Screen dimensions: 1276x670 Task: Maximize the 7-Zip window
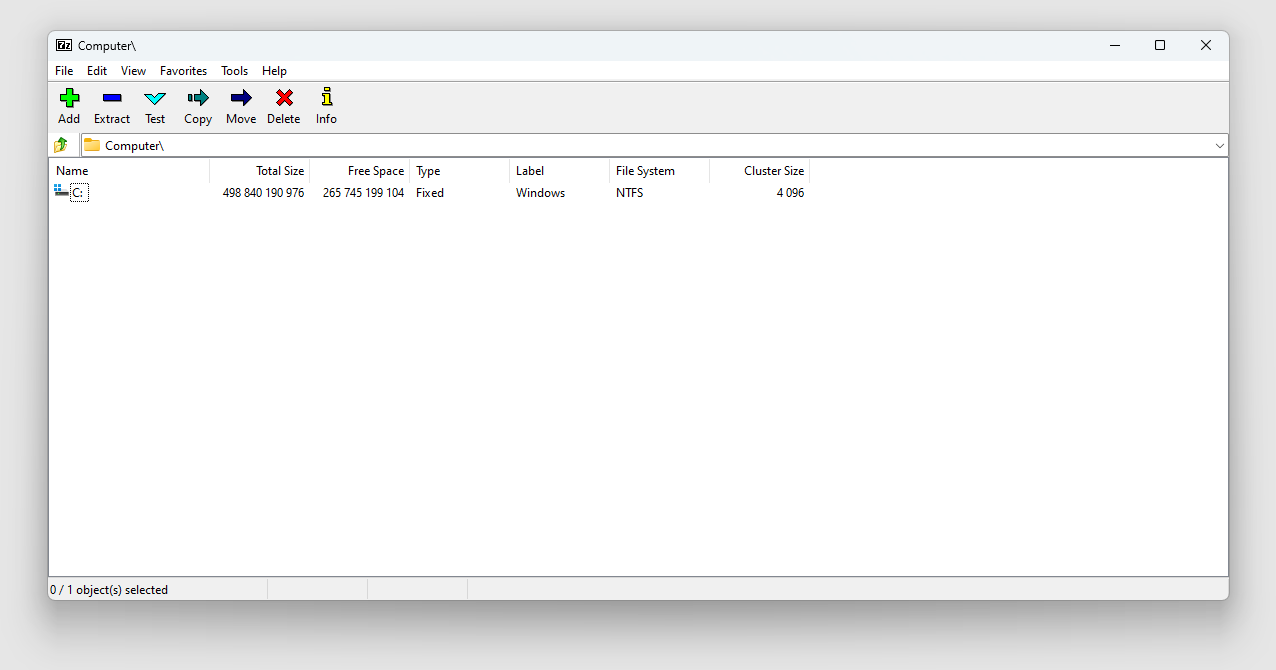(x=1160, y=45)
